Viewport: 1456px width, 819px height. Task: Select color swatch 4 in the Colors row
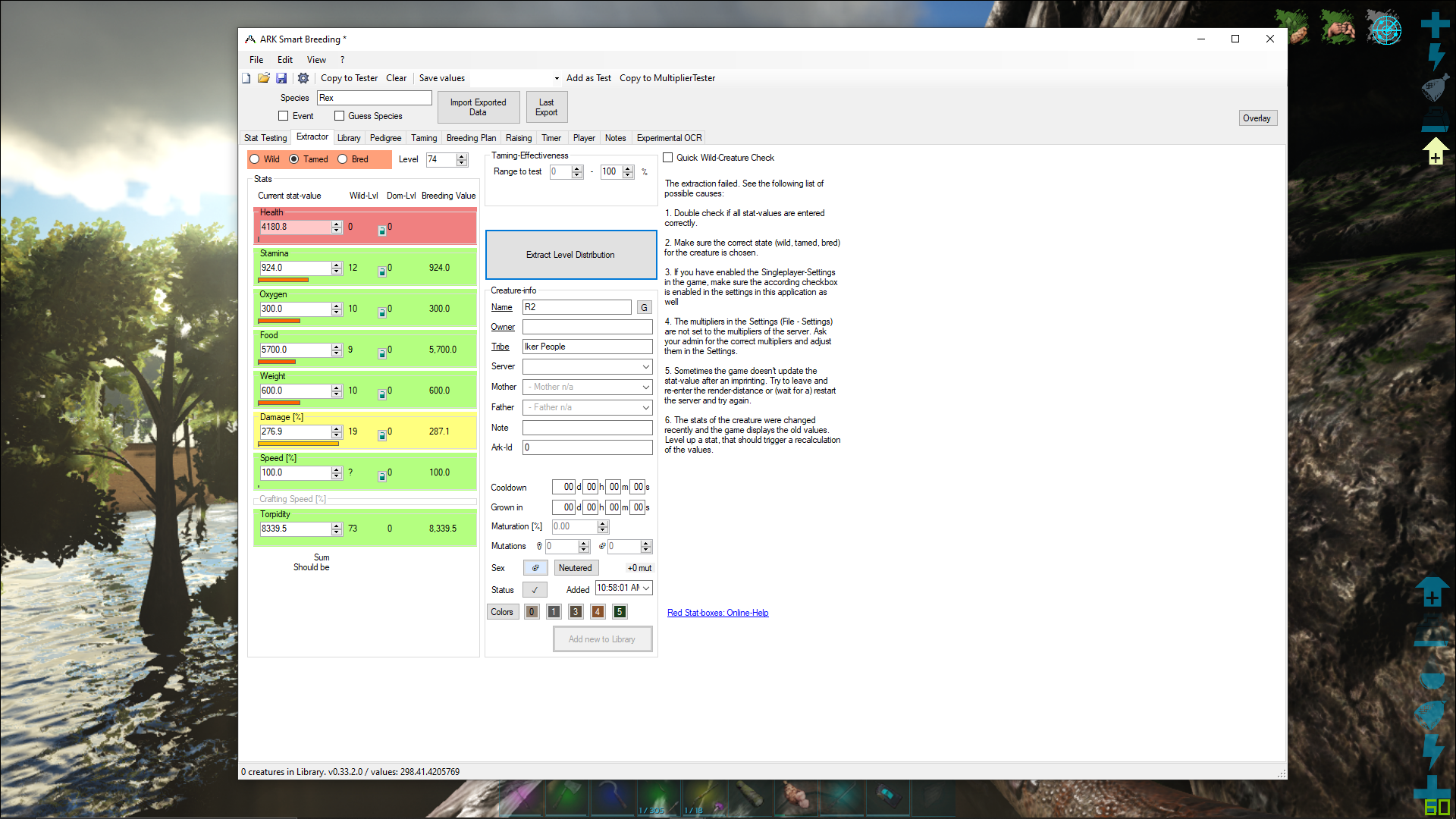[x=598, y=611]
